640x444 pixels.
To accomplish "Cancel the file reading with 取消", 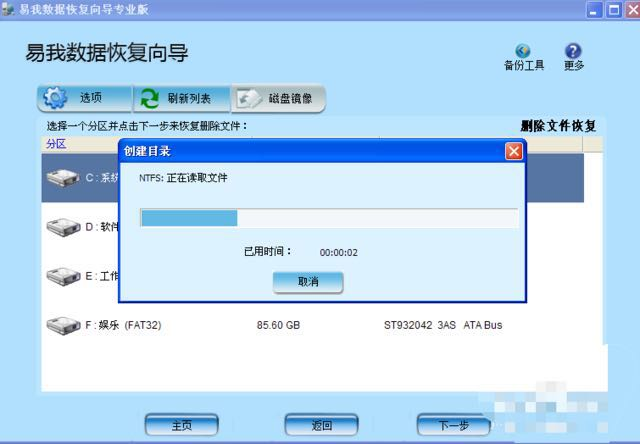I will pos(308,282).
